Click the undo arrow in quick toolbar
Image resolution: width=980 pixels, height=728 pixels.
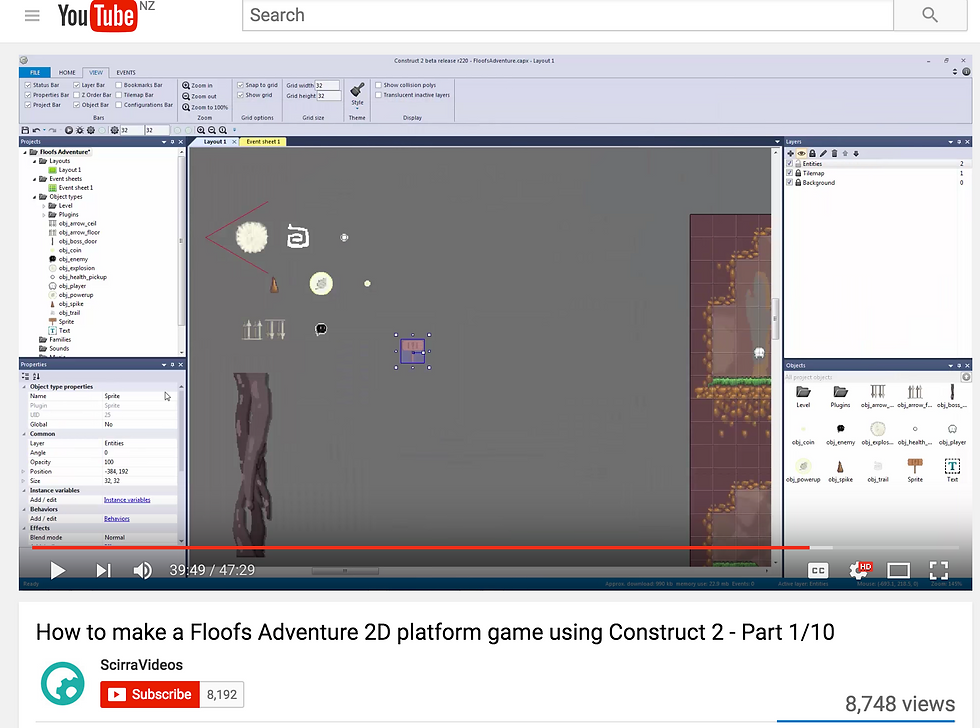[36, 130]
